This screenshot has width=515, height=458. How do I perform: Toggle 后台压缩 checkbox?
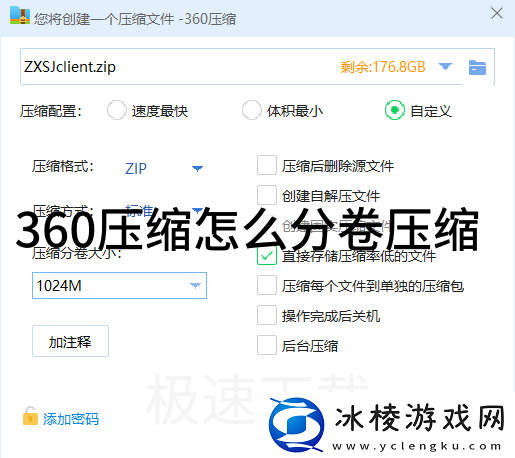click(267, 345)
